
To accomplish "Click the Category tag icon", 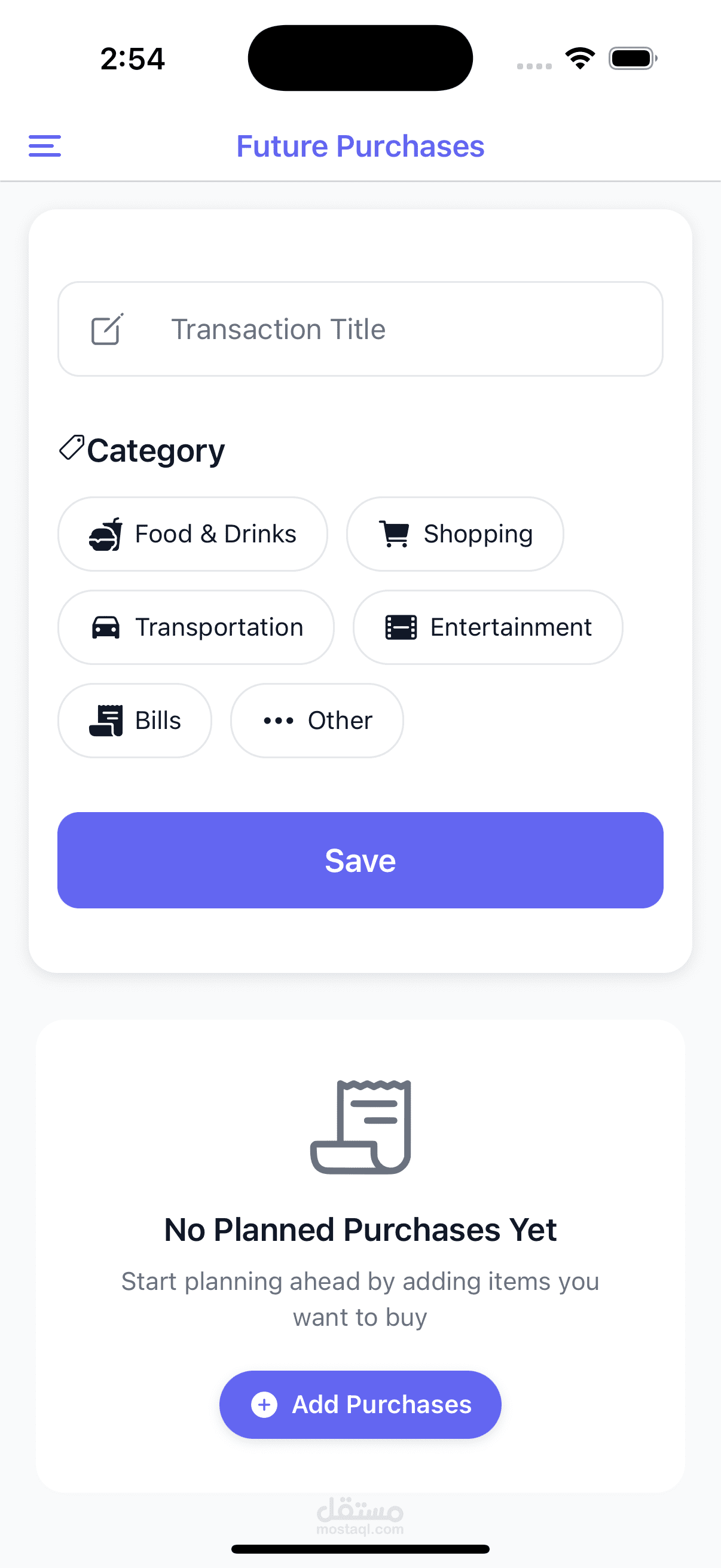I will click(x=71, y=448).
